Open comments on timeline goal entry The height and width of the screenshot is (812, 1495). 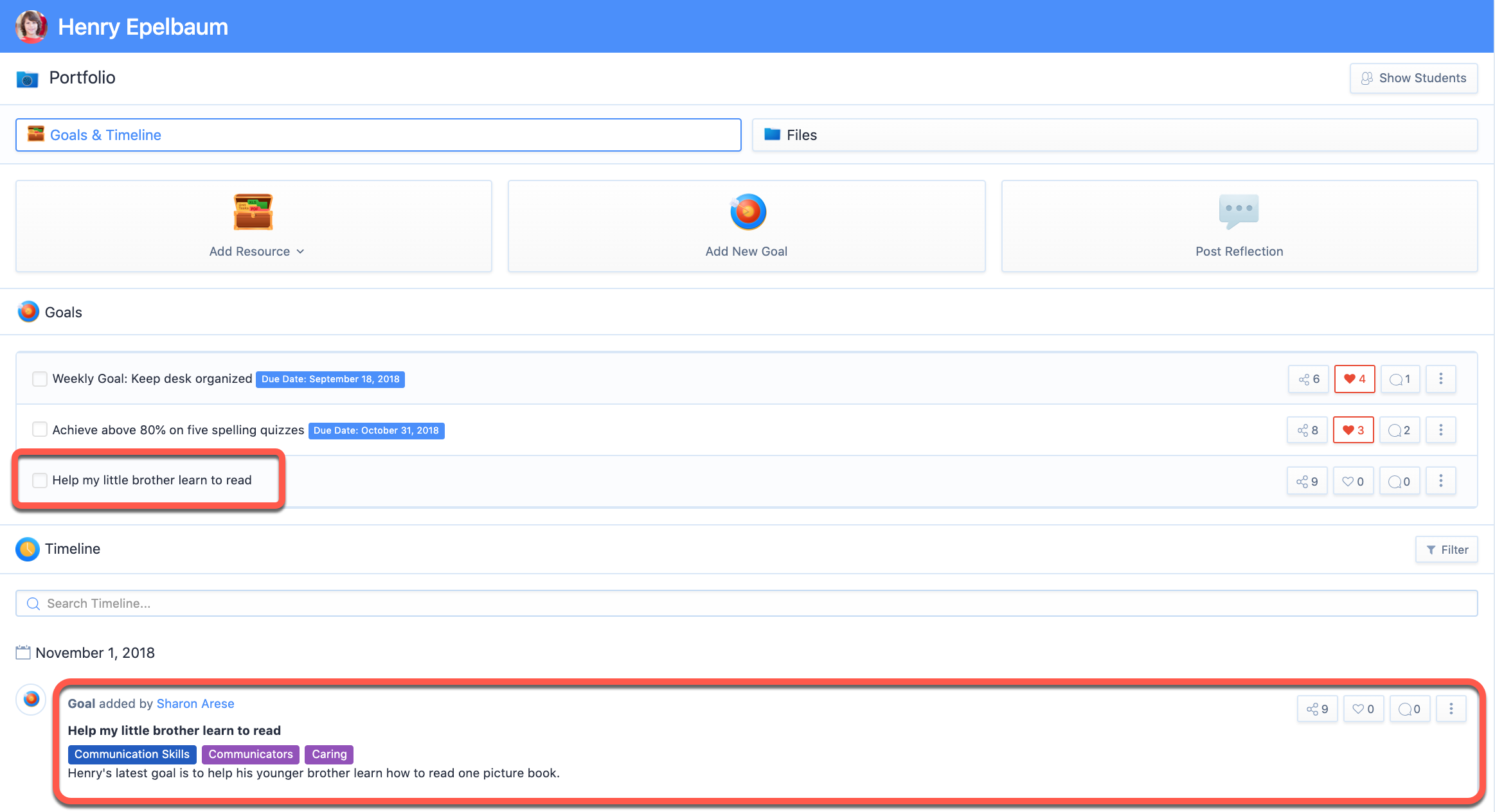(1410, 709)
